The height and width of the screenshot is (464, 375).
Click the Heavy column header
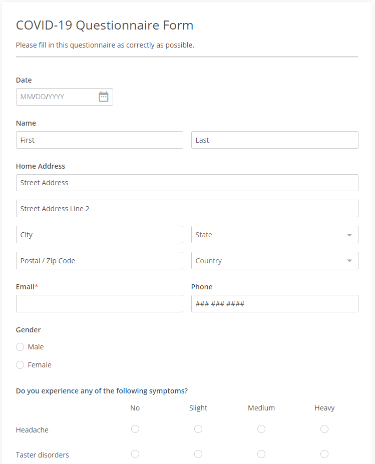pyautogui.click(x=324, y=408)
